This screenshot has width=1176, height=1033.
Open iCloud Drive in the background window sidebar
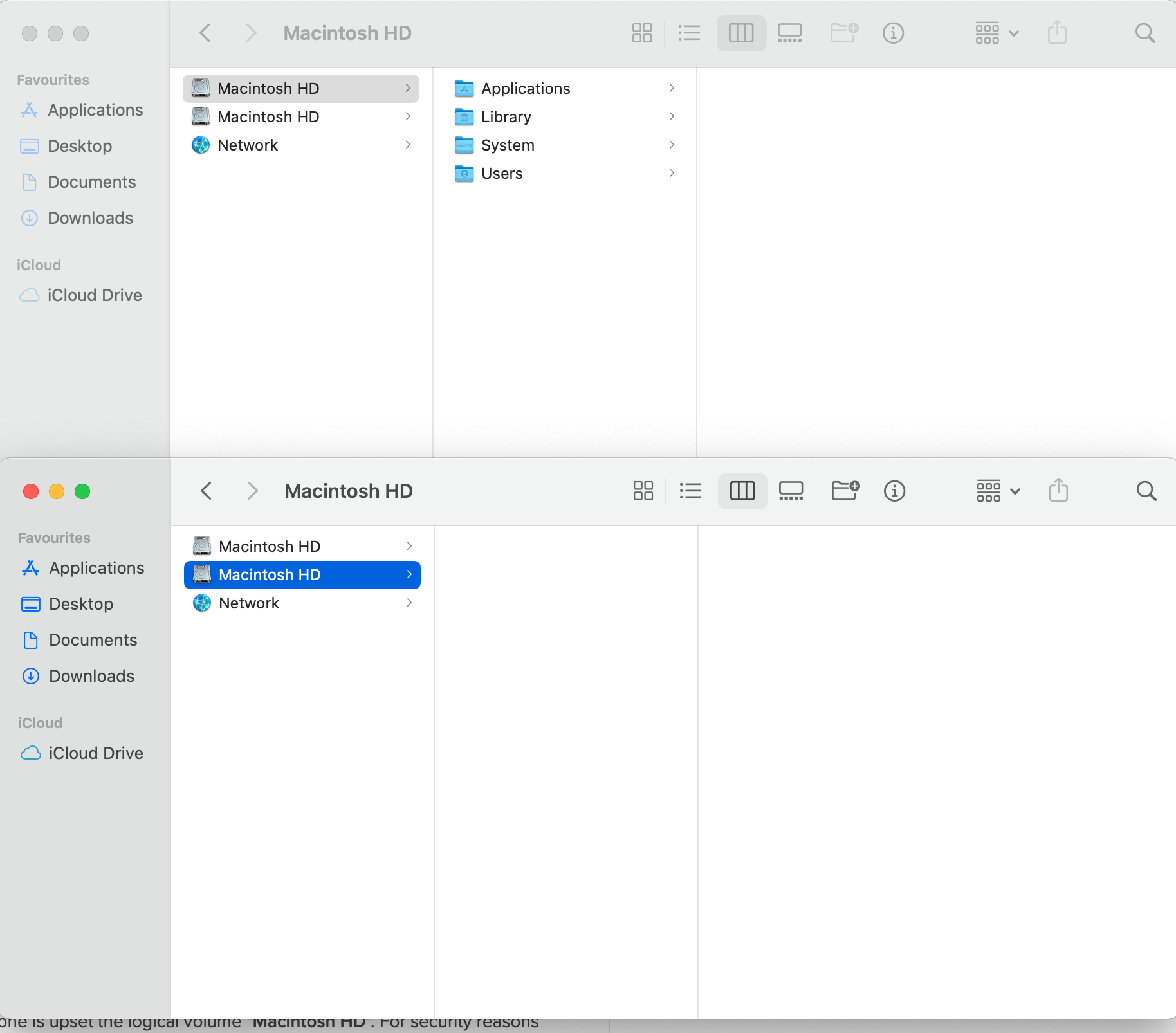pyautogui.click(x=81, y=295)
